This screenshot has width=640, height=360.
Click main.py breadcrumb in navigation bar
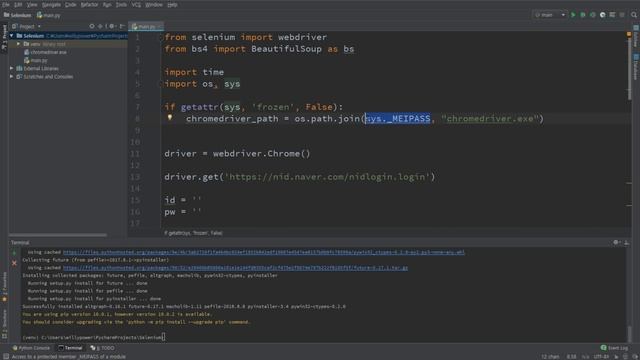49,15
